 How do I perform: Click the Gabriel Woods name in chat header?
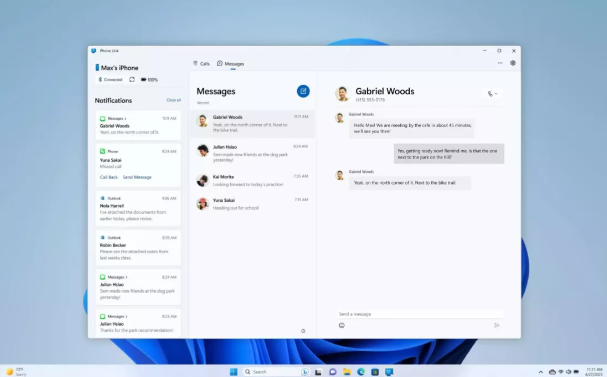pos(385,91)
